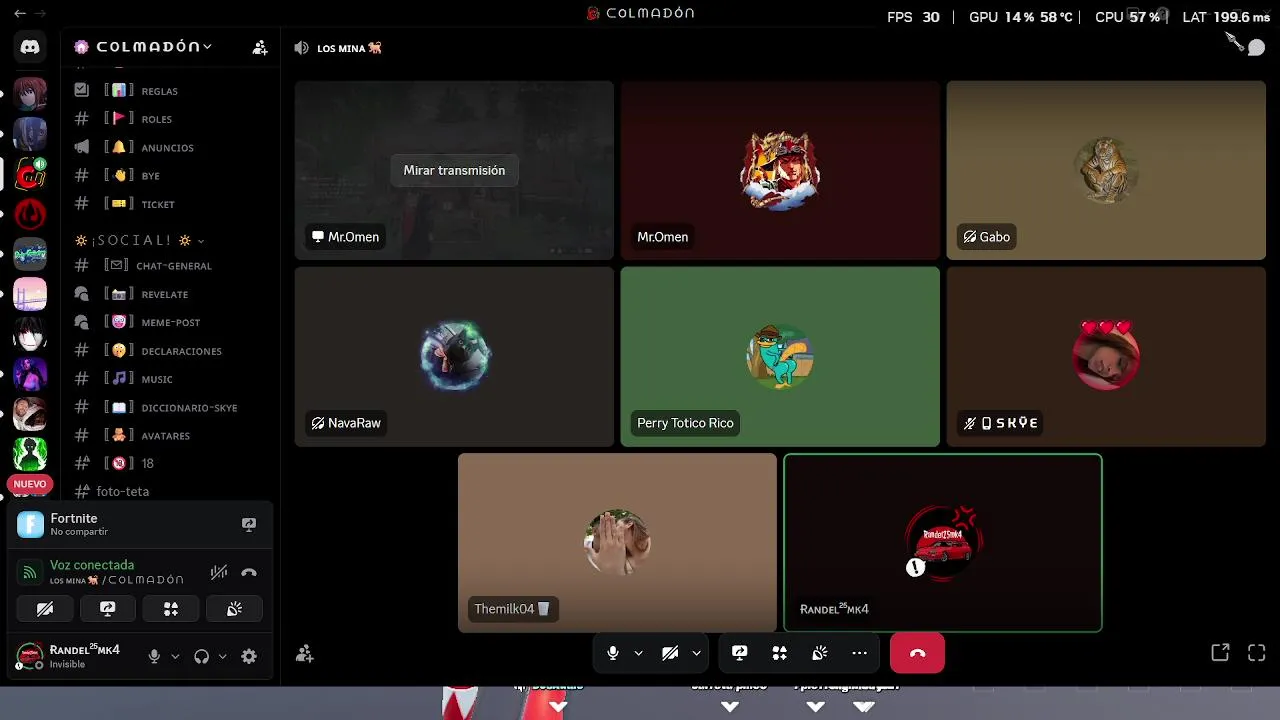Image resolution: width=1280 pixels, height=720 pixels.
Task: Share Fortnite screen from activity panel
Action: pyautogui.click(x=249, y=524)
